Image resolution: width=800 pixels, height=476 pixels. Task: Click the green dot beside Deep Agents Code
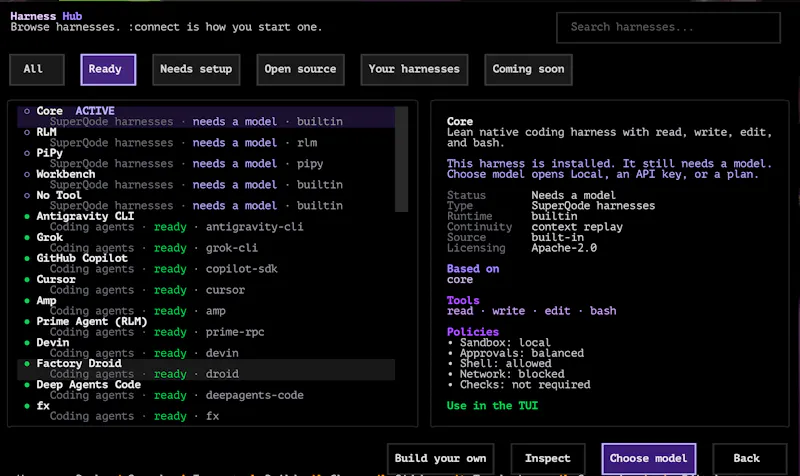27,385
